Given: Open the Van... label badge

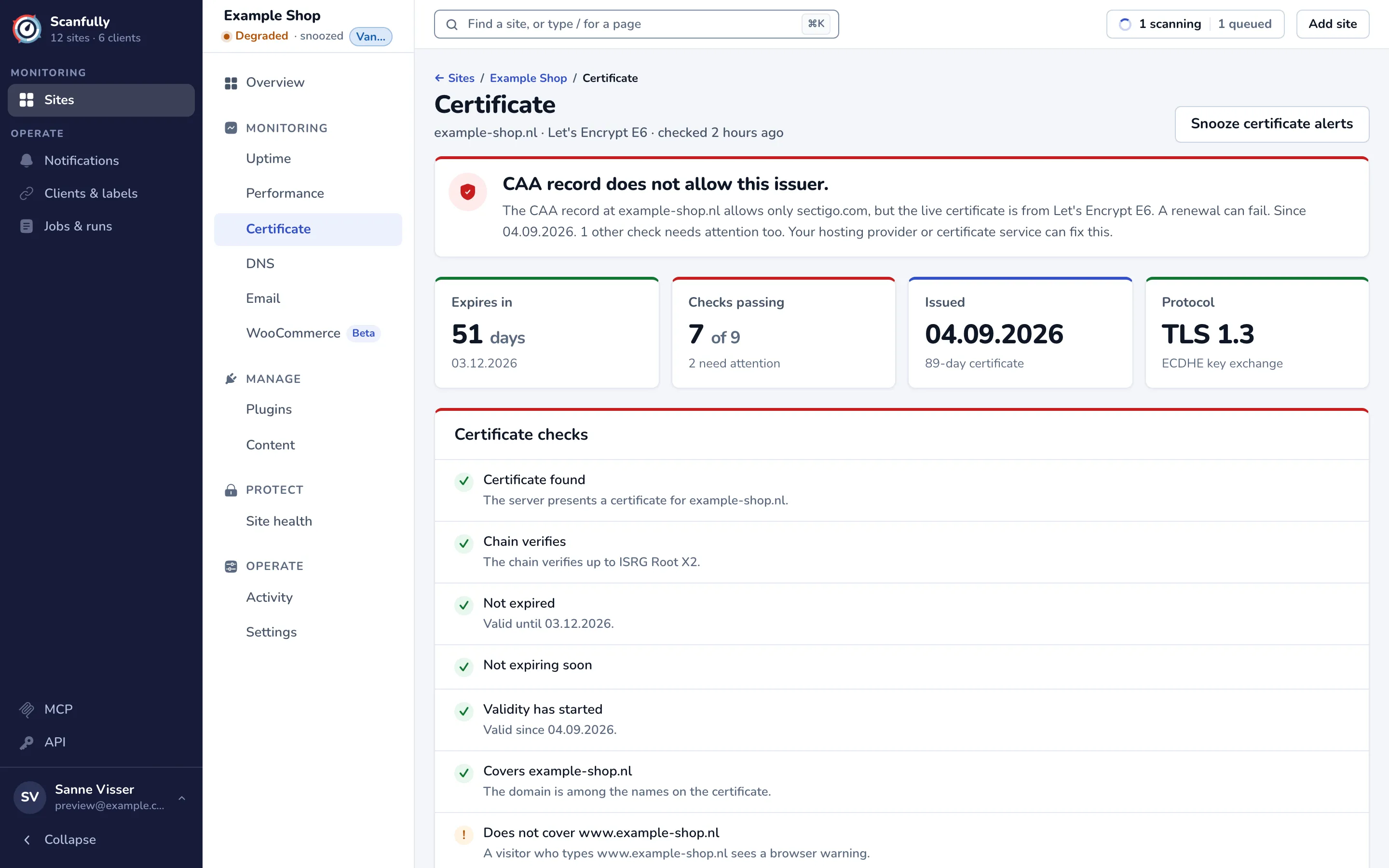Looking at the screenshot, I should 371,37.
